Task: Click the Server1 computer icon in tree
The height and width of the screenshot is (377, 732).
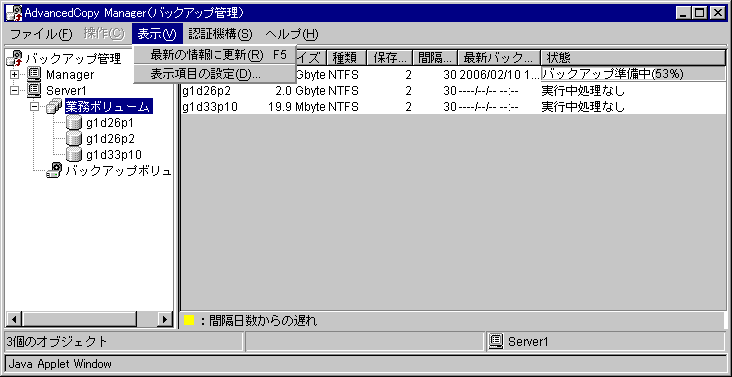Action: click(34, 90)
